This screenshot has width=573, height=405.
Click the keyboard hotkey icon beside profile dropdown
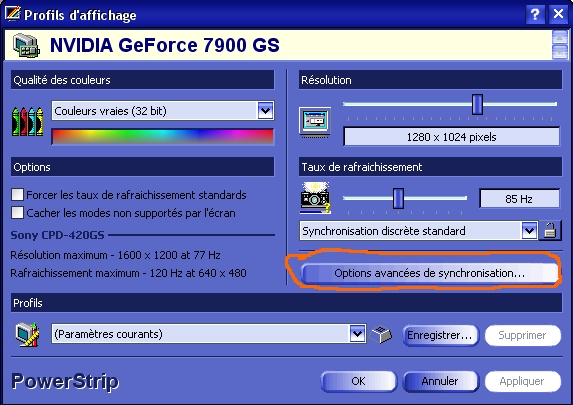coord(381,334)
